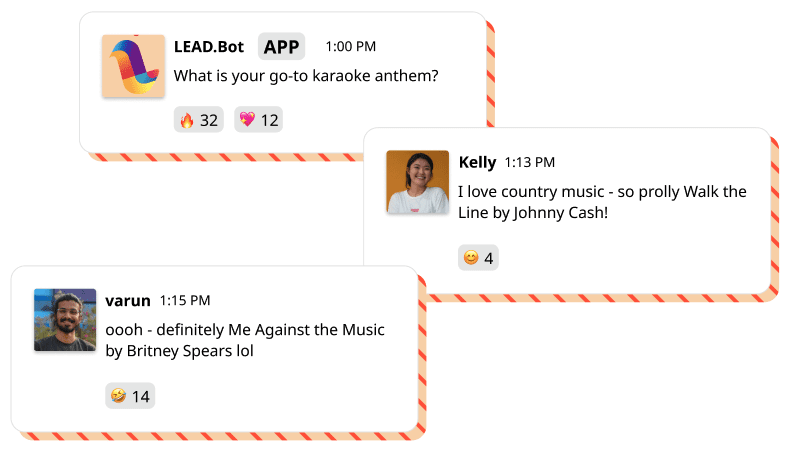Toggle the rolling laughing reaction with 14
The width and height of the screenshot is (790, 451).
(x=130, y=396)
